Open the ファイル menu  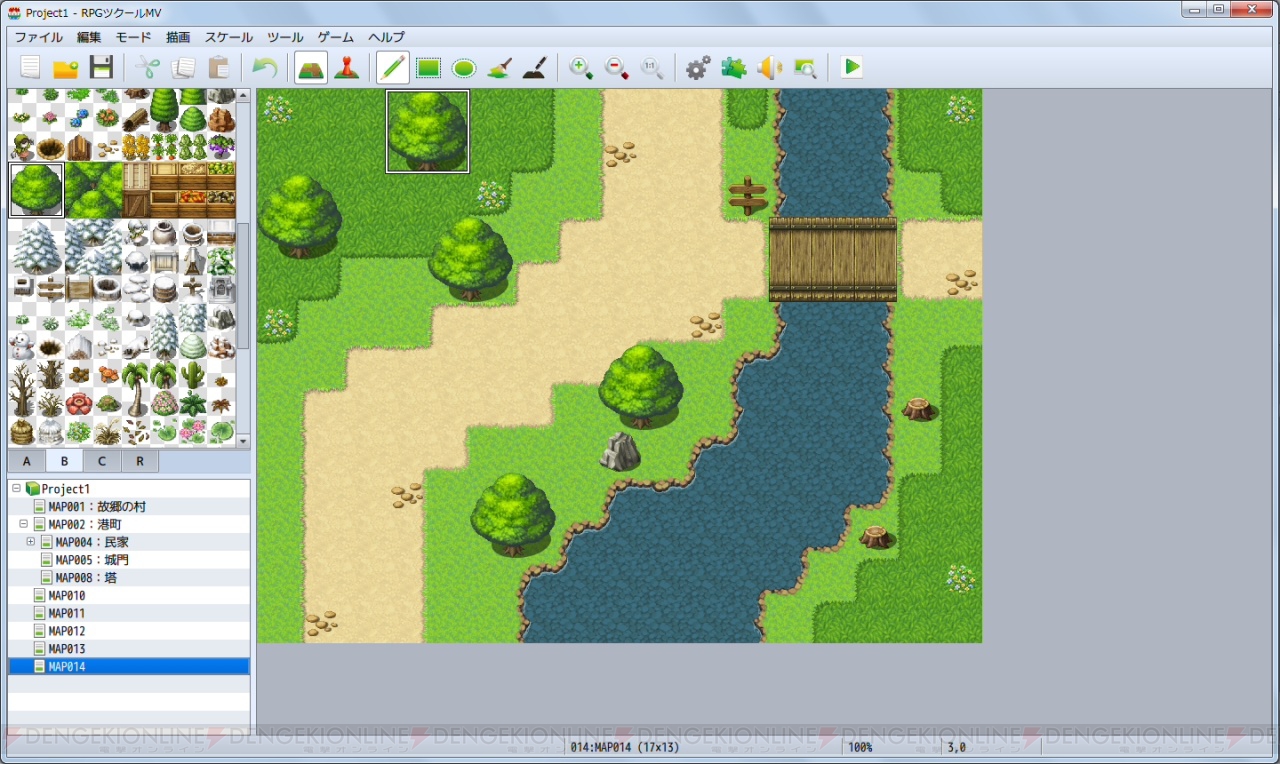click(39, 37)
